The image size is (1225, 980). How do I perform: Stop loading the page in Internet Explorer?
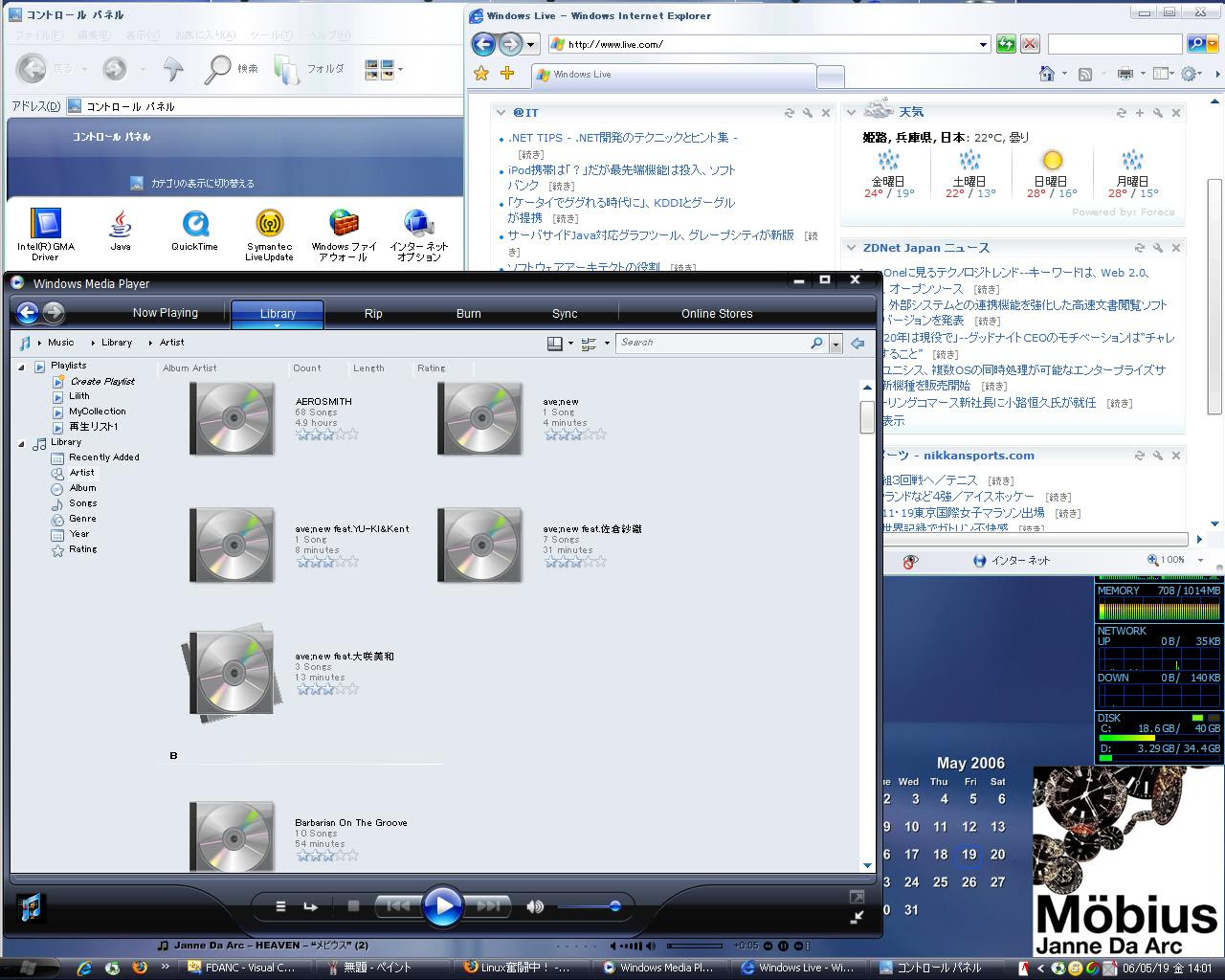pyautogui.click(x=1030, y=44)
